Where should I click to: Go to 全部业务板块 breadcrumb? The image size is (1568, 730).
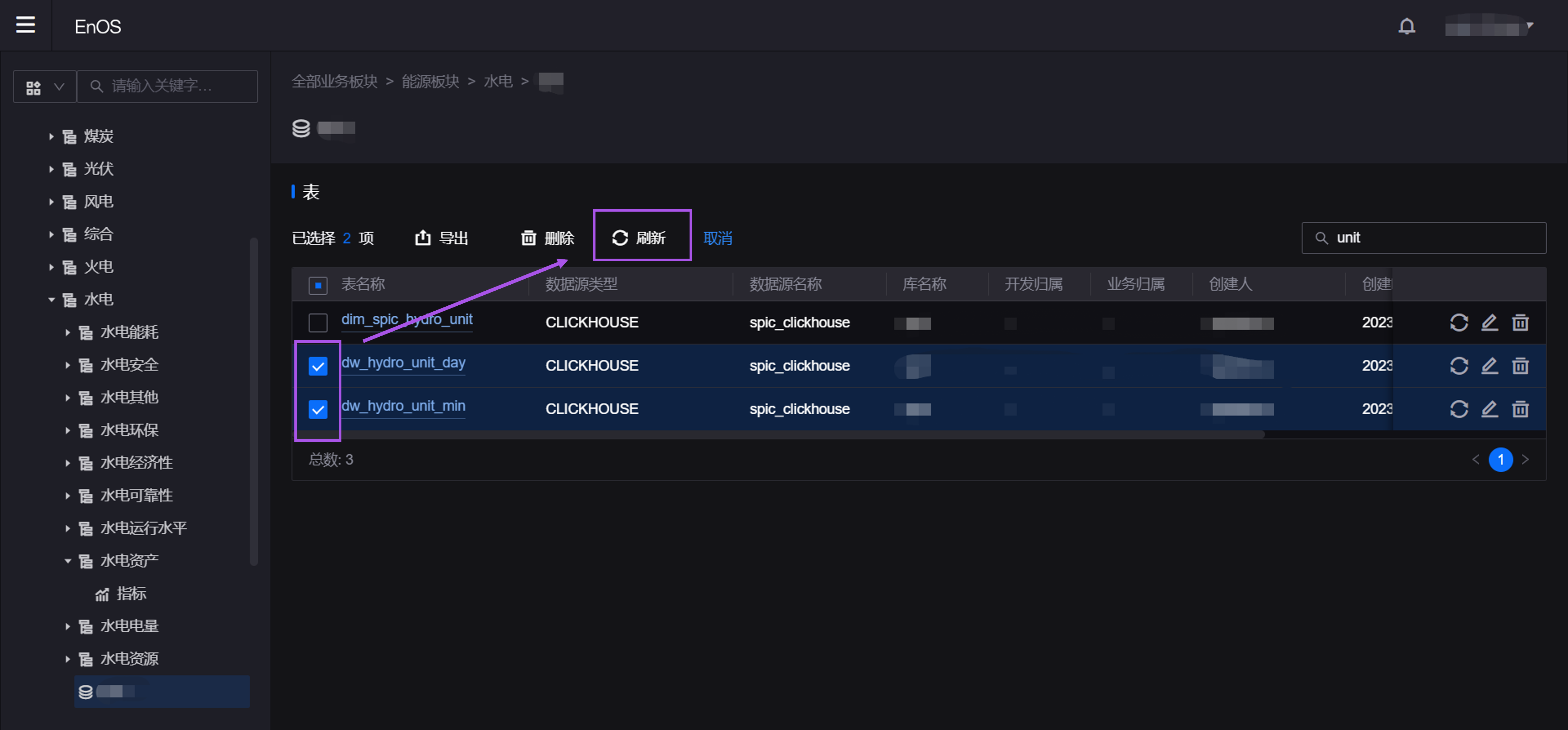(x=334, y=82)
